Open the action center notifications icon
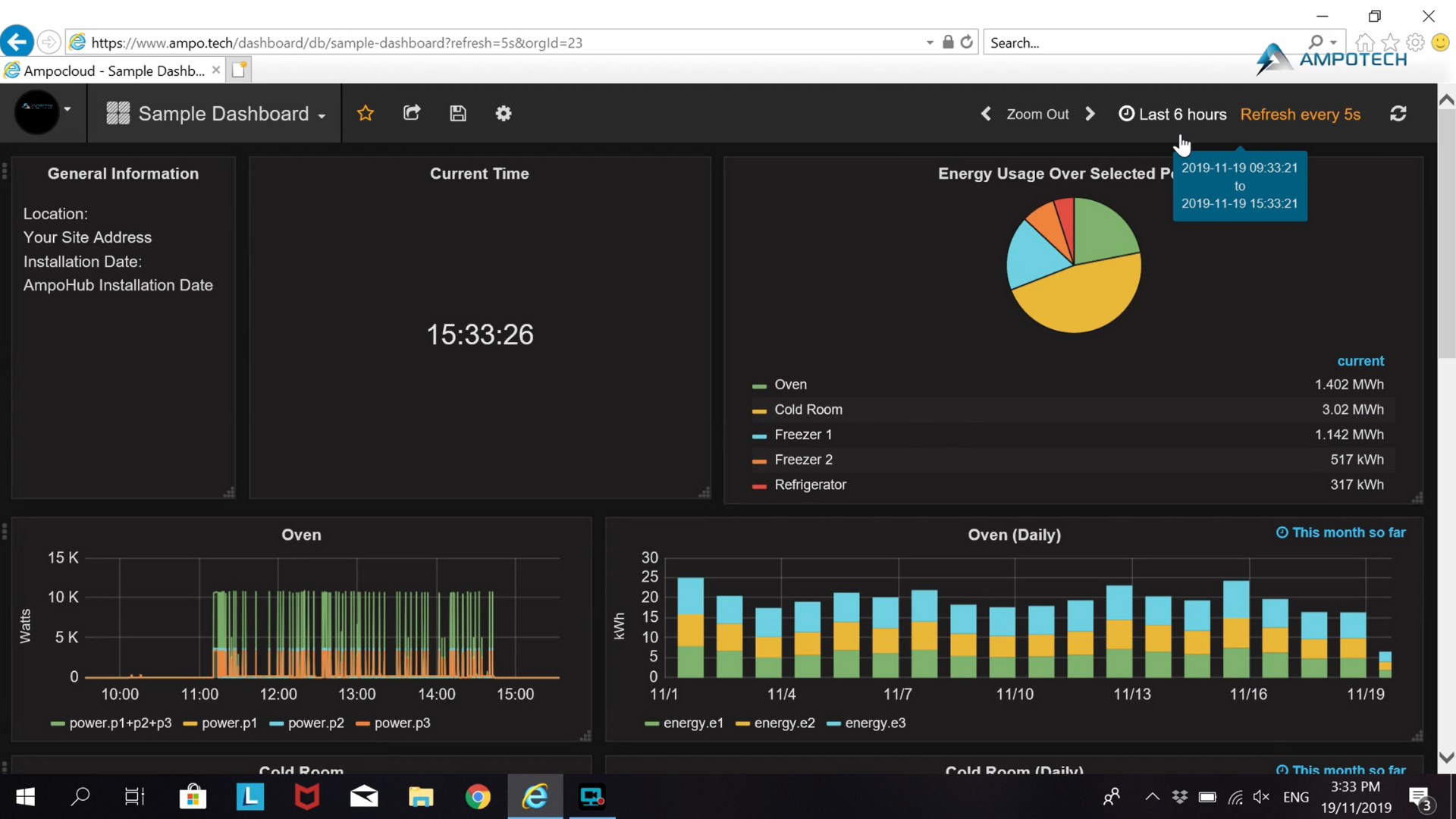The image size is (1456, 819). (x=1420, y=798)
